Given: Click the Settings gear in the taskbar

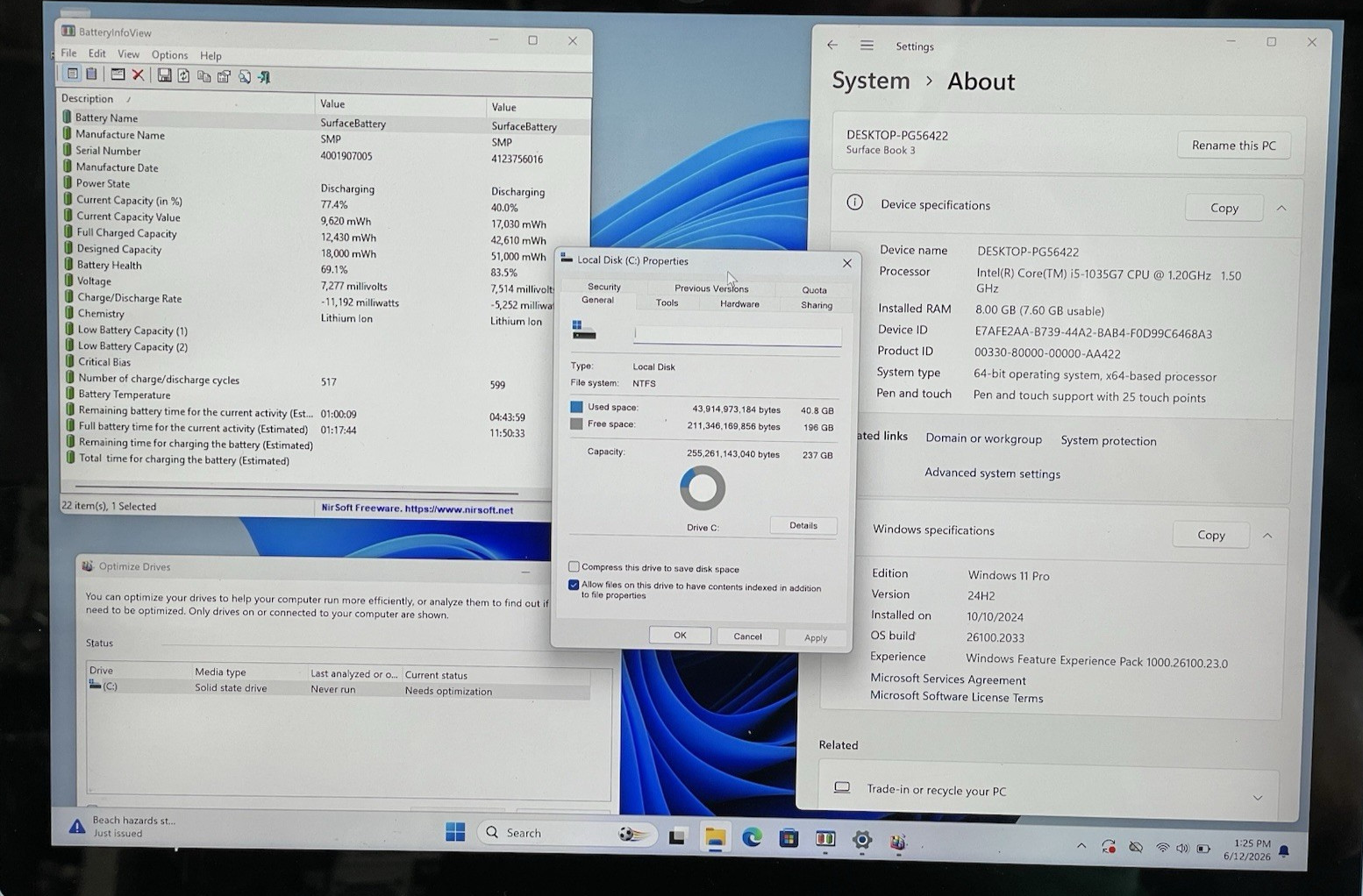Looking at the screenshot, I should [x=862, y=841].
